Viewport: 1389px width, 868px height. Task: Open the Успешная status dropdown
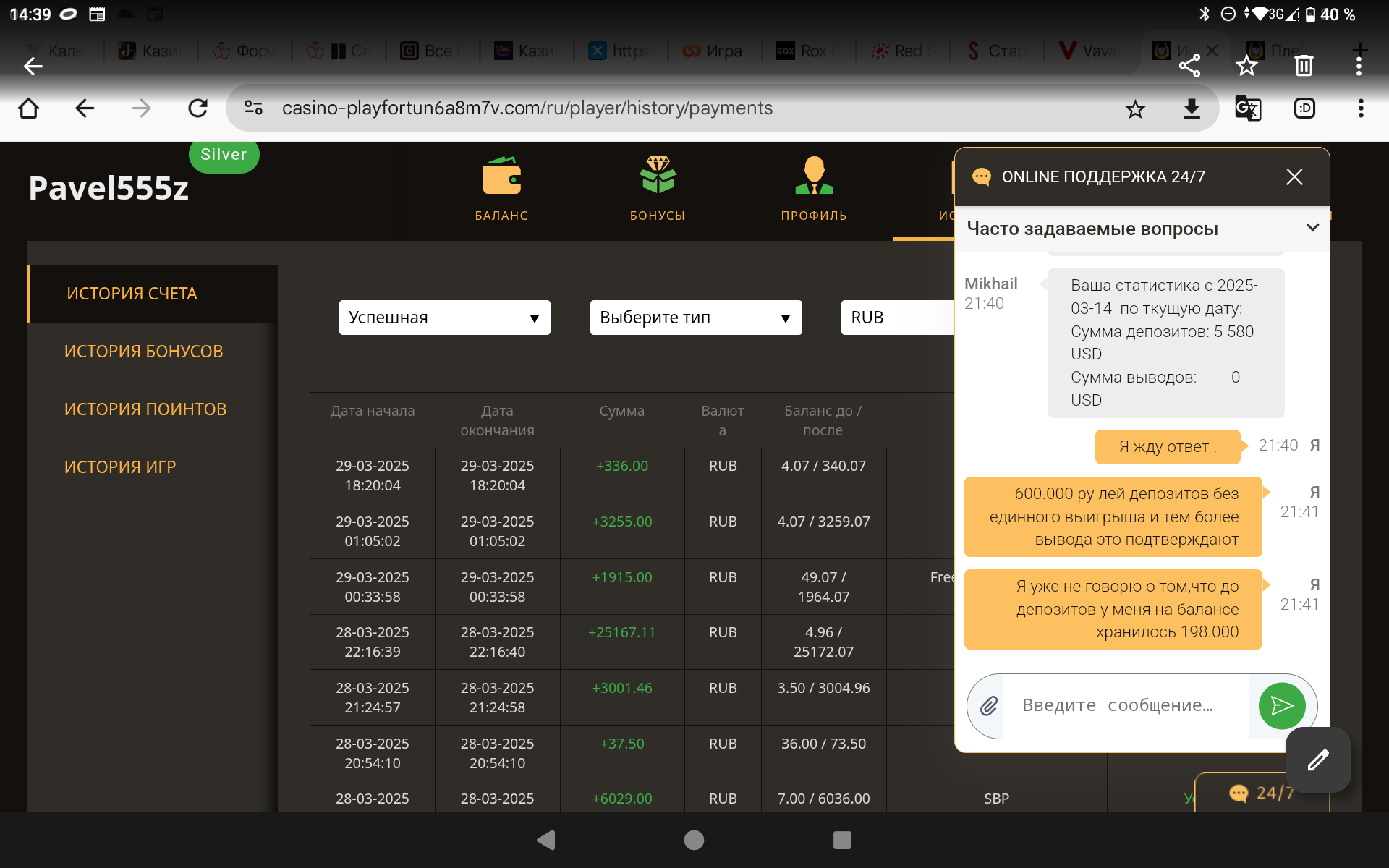click(x=444, y=318)
